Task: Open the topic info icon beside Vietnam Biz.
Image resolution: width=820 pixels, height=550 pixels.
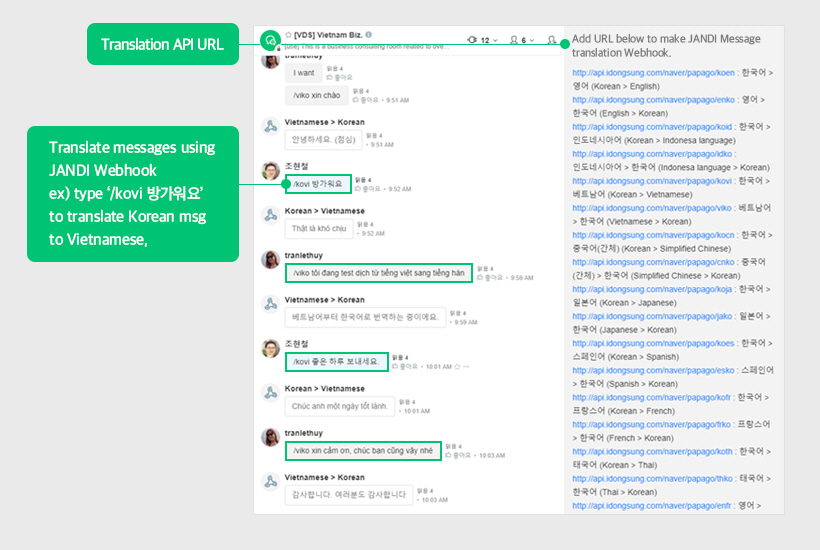Action: [x=369, y=35]
